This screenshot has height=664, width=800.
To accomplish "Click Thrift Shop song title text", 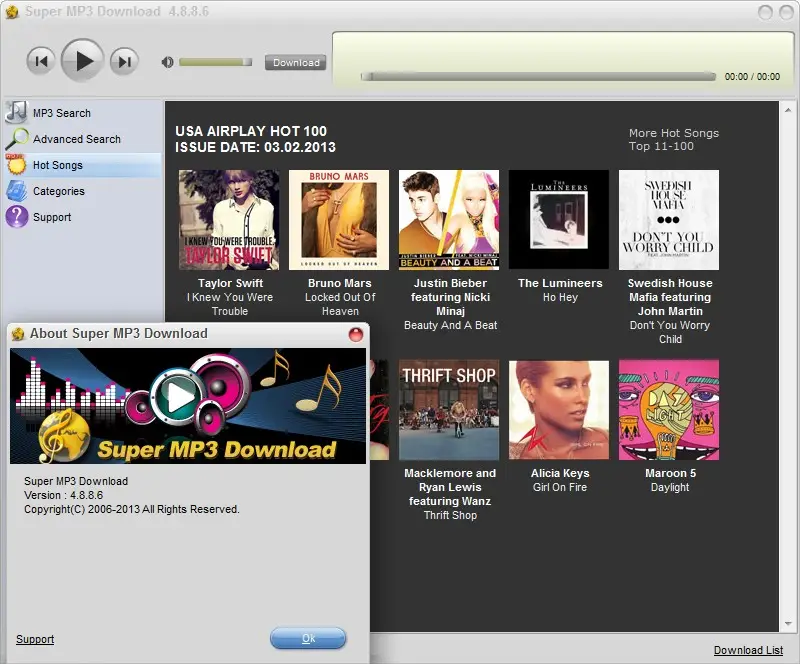I will (451, 515).
